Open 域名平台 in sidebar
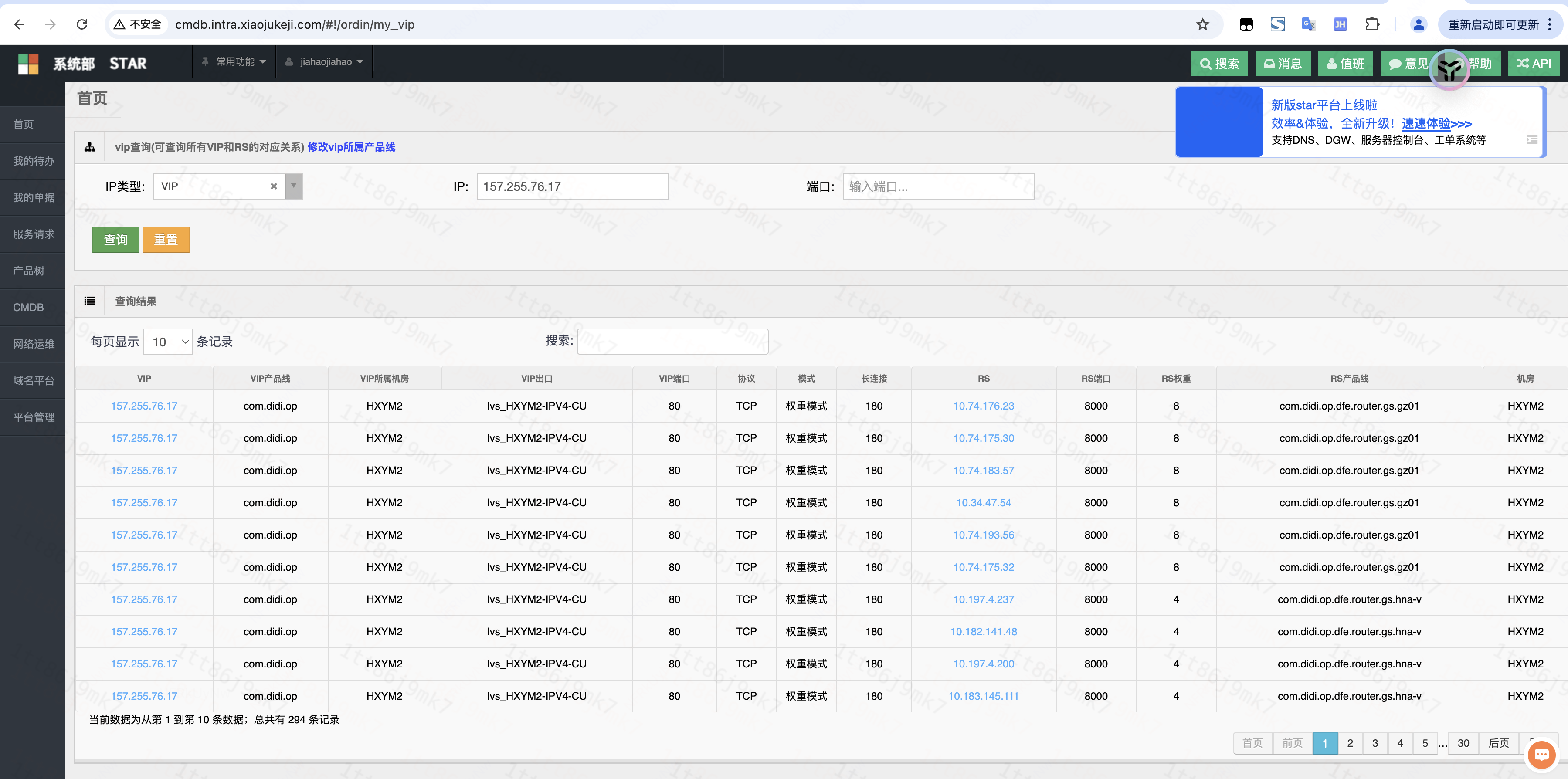Image resolution: width=1568 pixels, height=779 pixels. (32, 380)
